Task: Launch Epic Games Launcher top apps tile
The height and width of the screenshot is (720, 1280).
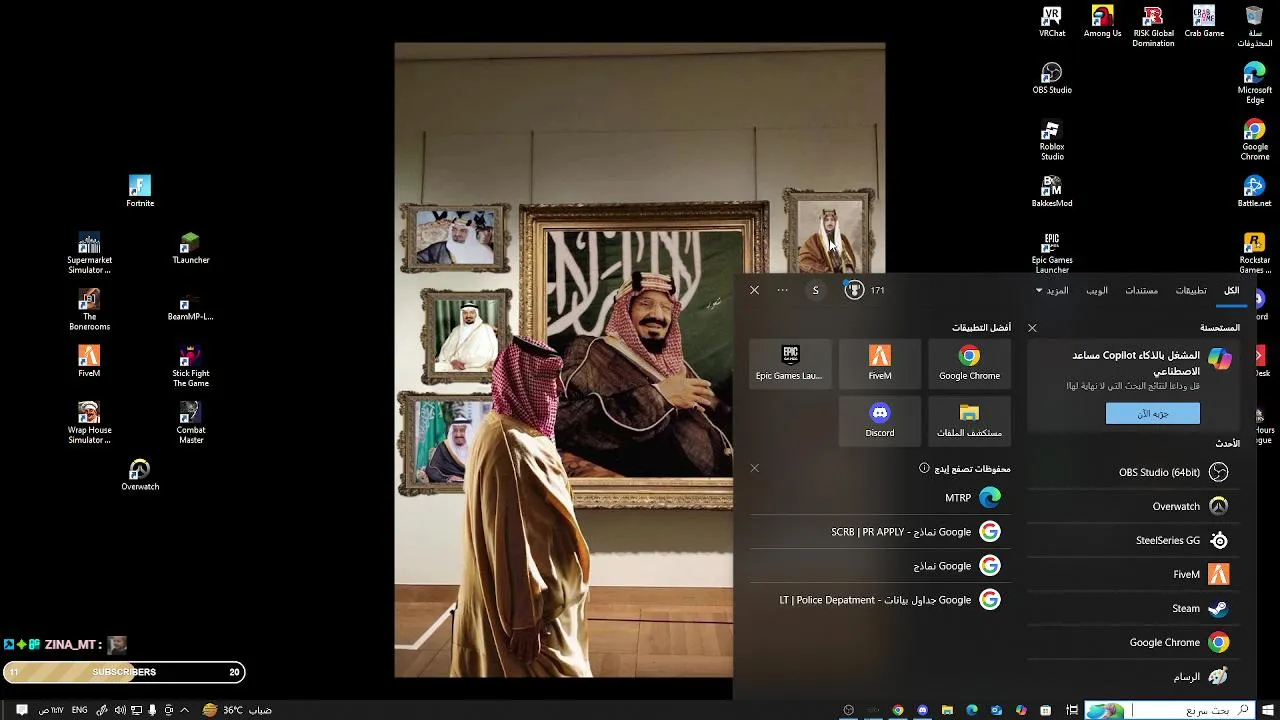Action: click(790, 363)
